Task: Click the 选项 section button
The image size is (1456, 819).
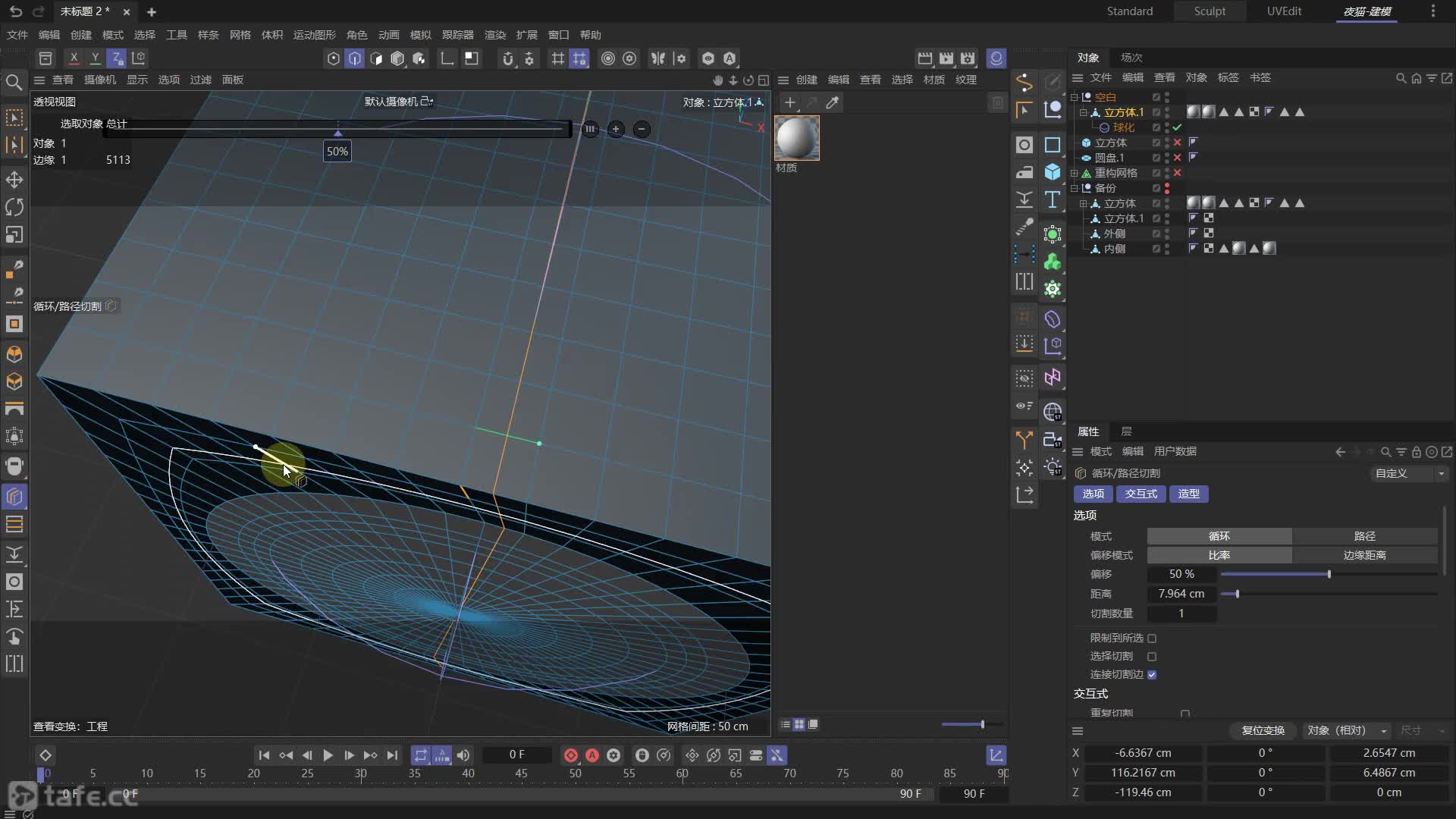Action: (x=1093, y=494)
